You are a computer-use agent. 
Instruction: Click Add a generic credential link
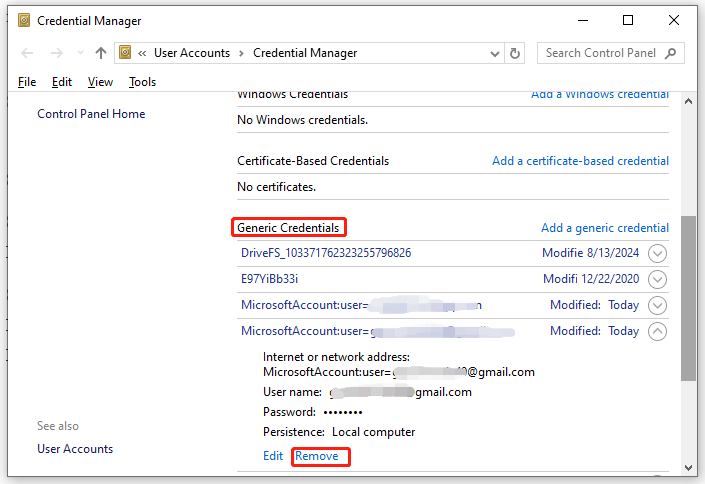[605, 228]
